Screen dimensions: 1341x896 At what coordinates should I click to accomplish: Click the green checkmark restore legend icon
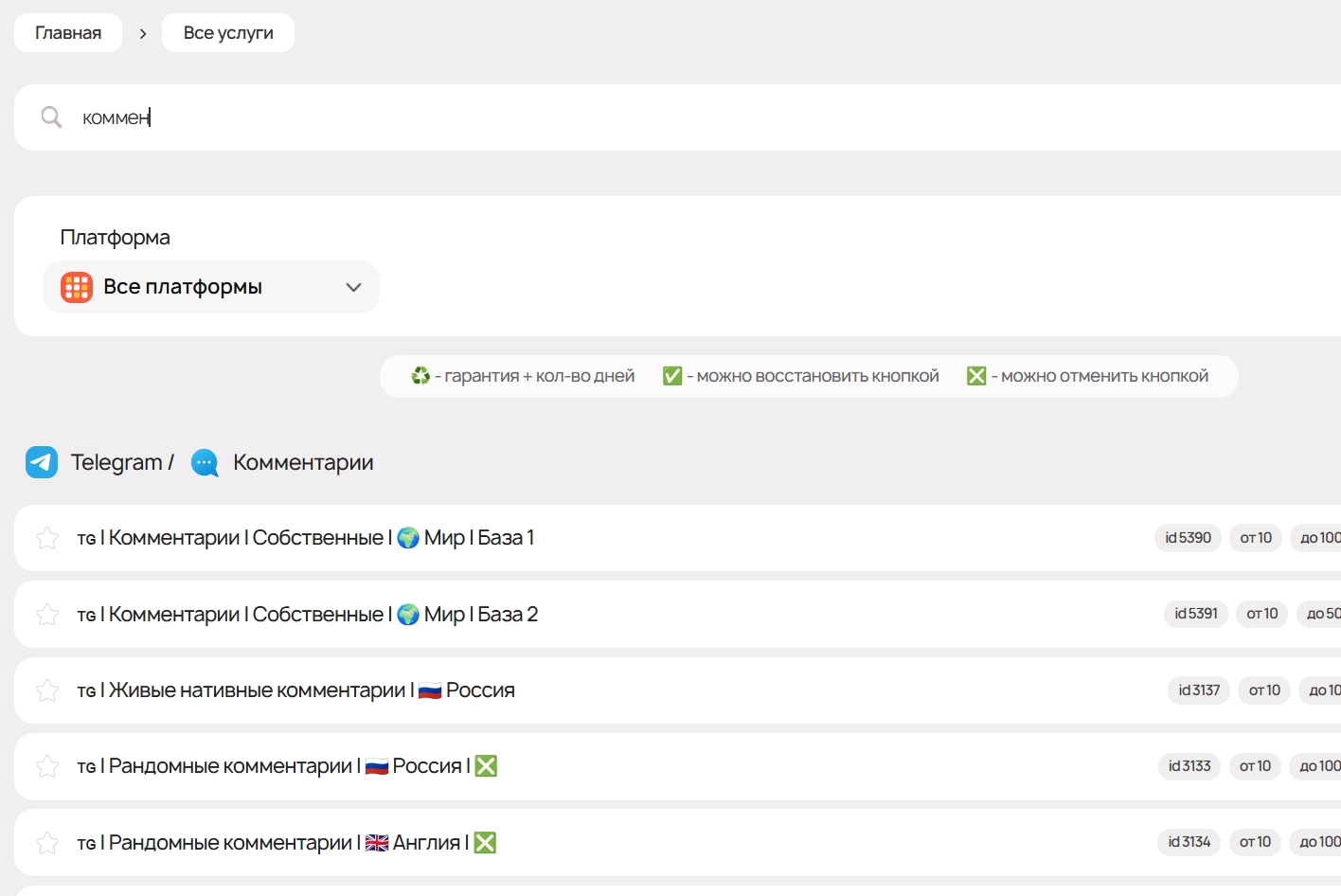[672, 376]
